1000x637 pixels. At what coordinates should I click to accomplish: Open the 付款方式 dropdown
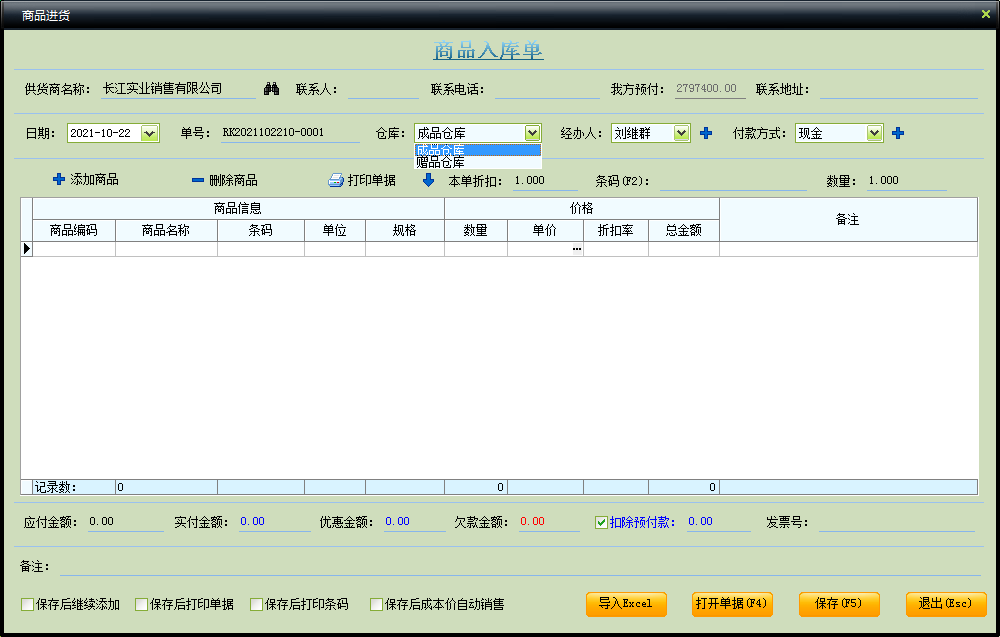point(874,133)
